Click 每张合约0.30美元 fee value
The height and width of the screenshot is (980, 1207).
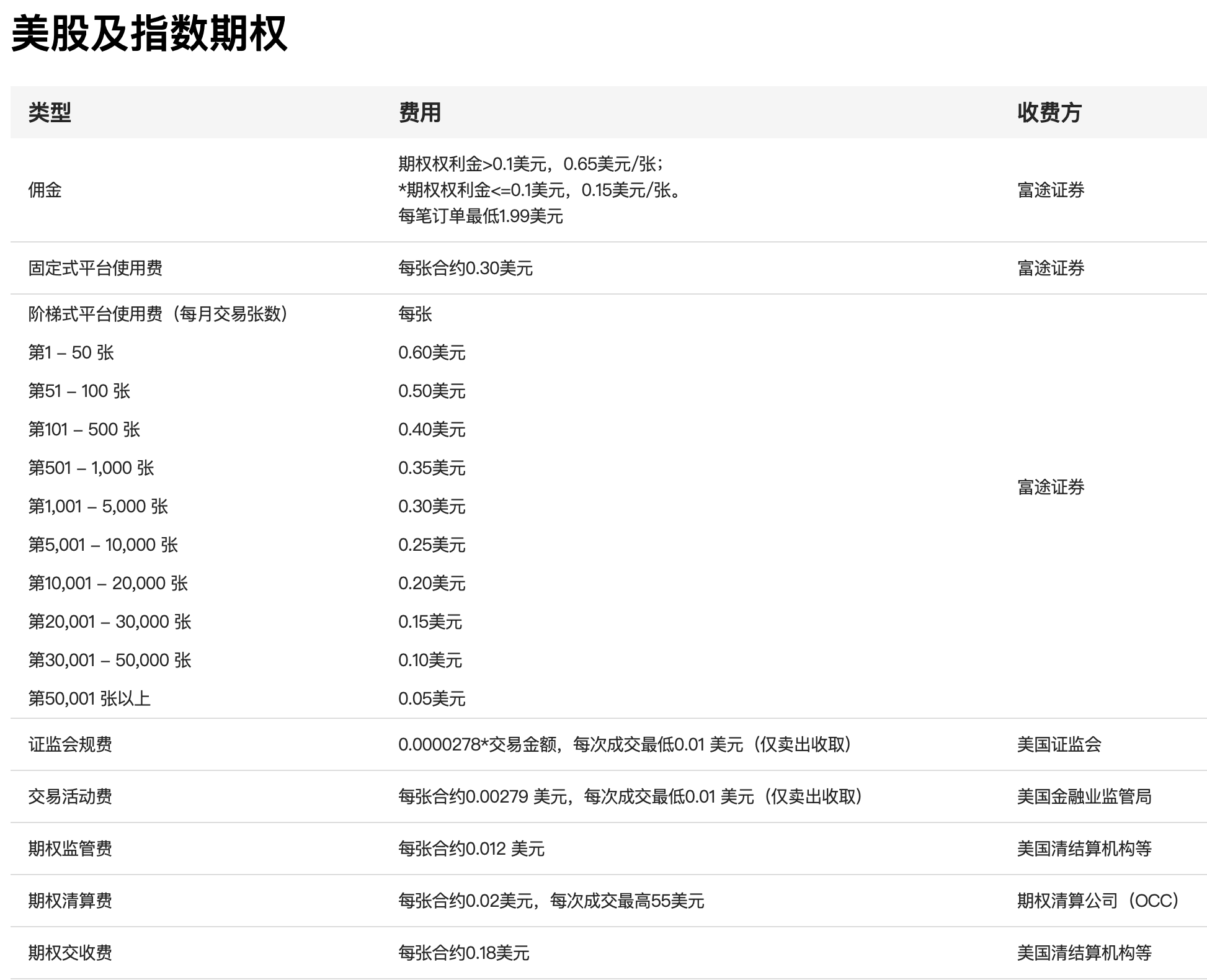(465, 268)
